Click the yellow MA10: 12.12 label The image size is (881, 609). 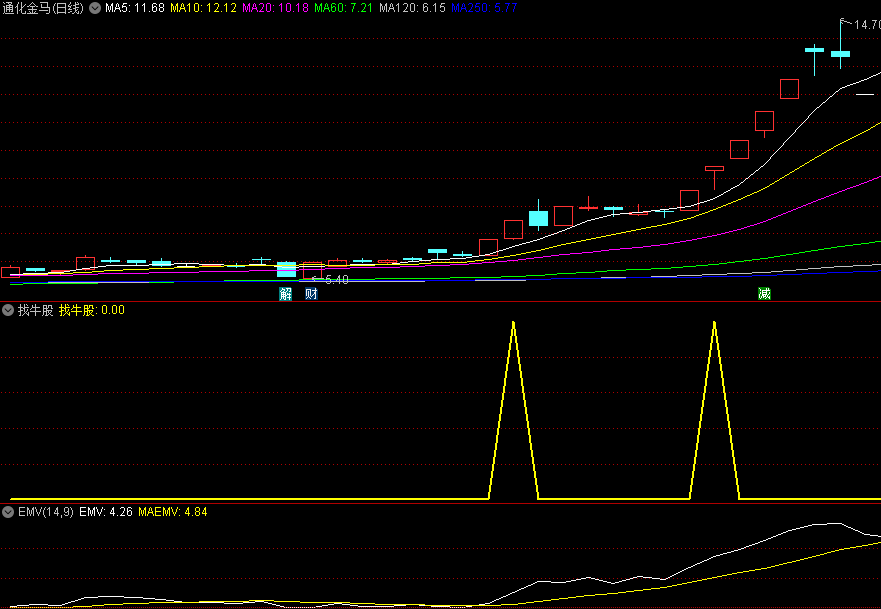203,8
